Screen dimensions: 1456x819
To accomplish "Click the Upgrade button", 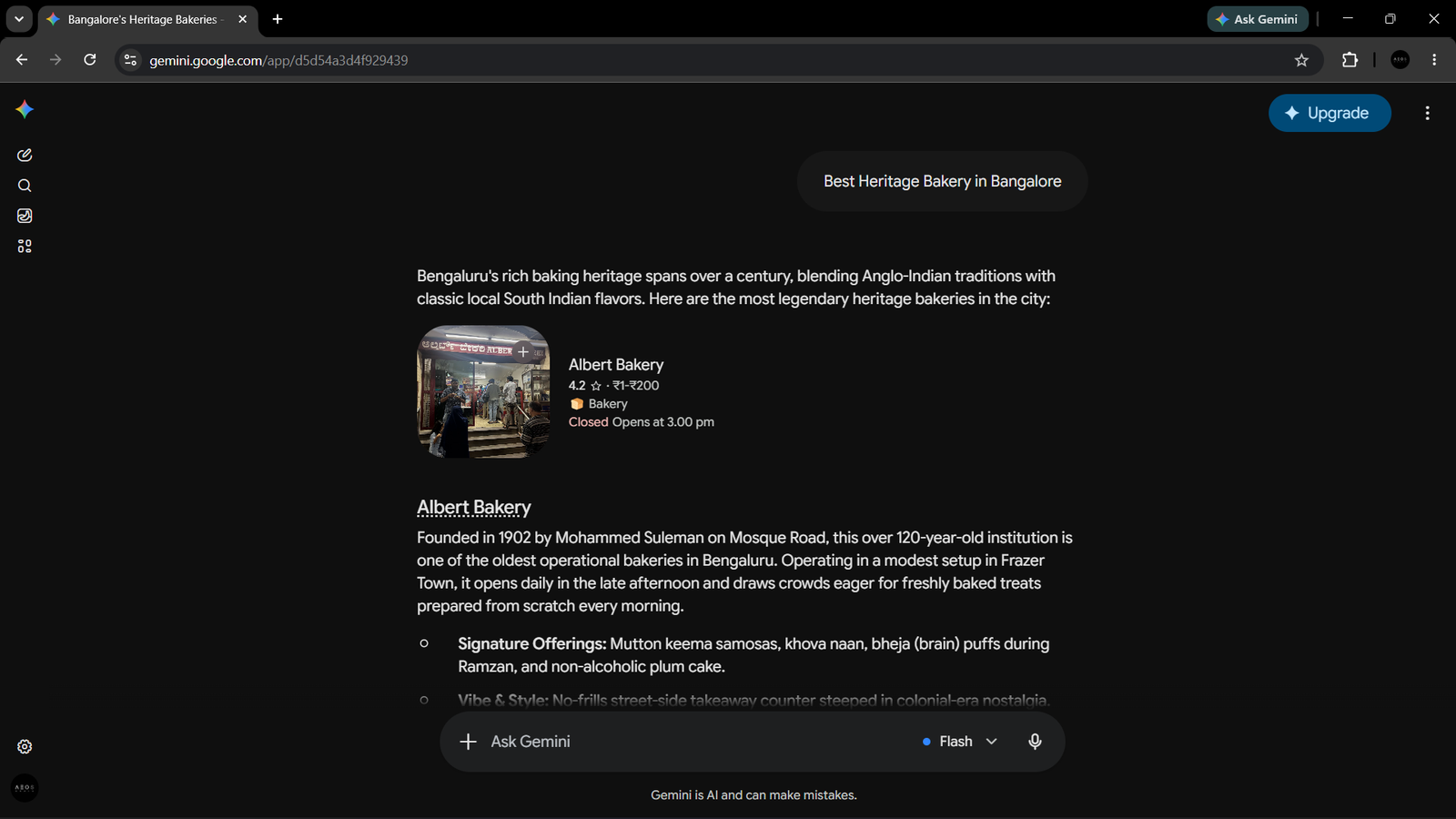I will click(1330, 113).
